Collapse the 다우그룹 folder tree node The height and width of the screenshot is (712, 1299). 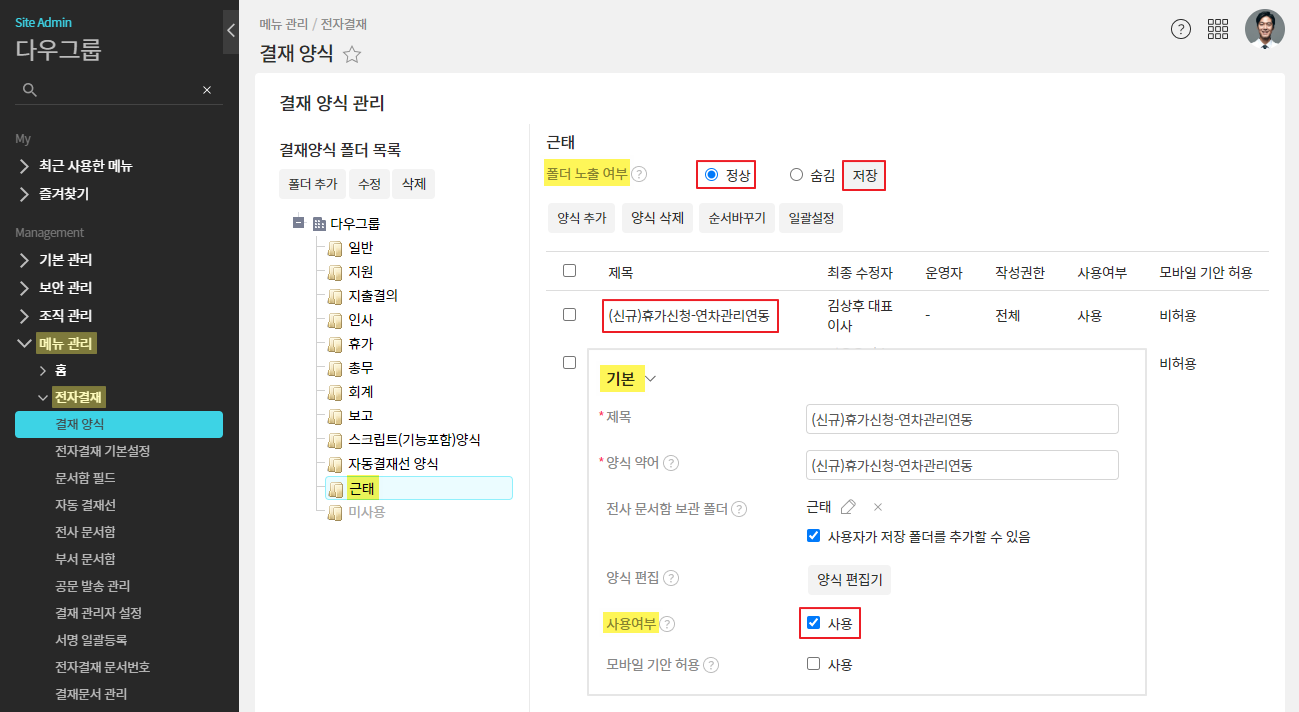pos(298,223)
